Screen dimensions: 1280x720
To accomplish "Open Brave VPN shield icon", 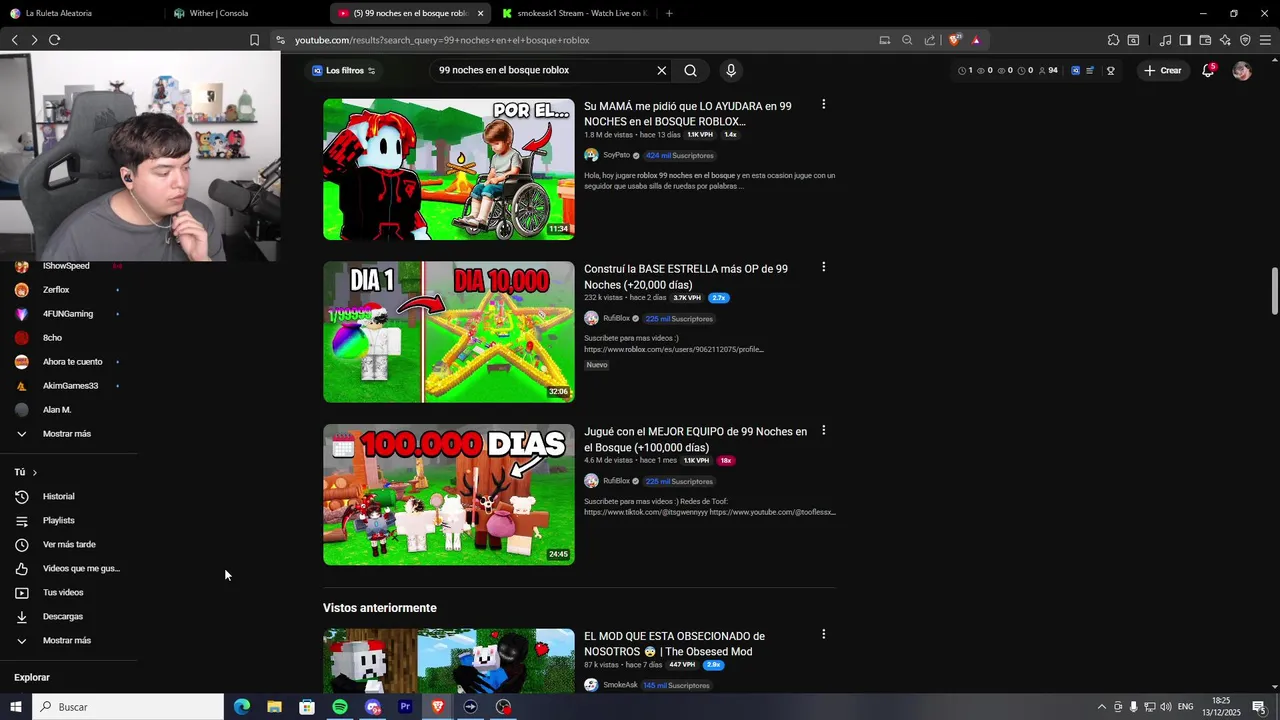I will (1245, 40).
